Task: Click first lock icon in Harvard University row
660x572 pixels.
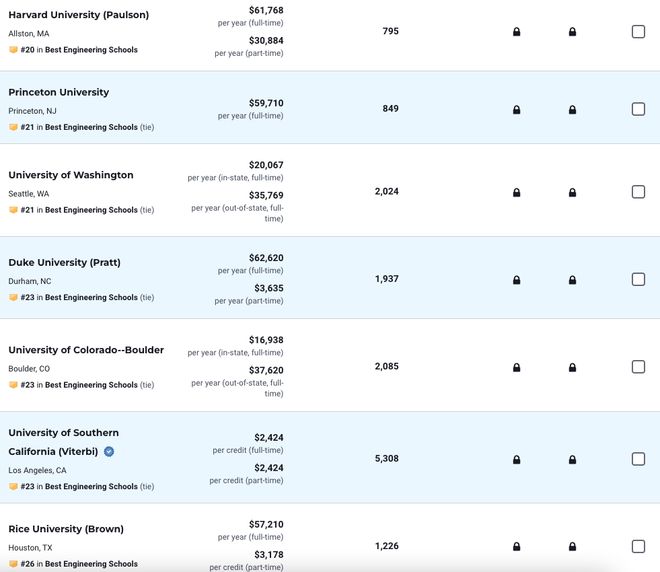Action: pyautogui.click(x=516, y=32)
